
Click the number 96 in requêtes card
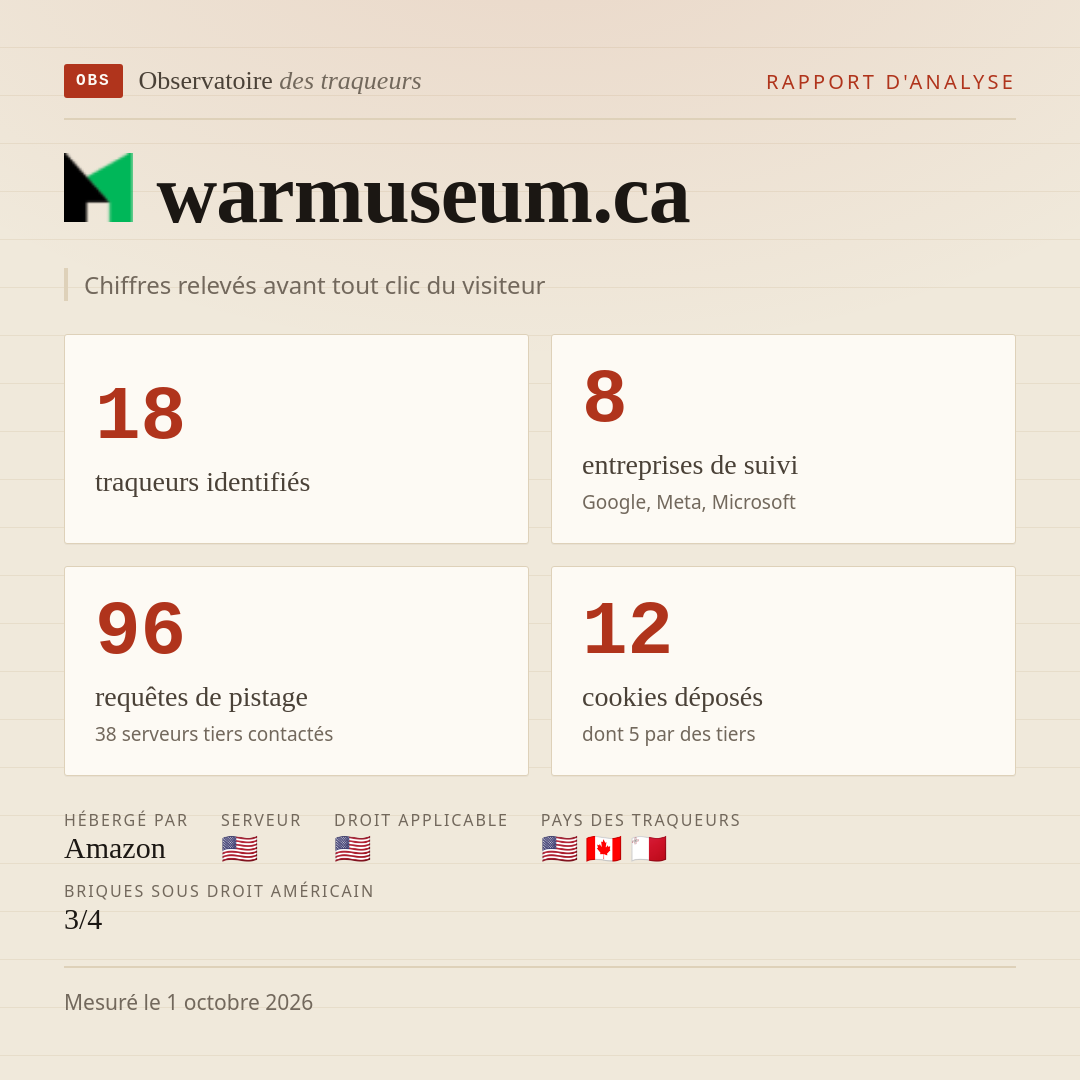pyautogui.click(x=140, y=628)
